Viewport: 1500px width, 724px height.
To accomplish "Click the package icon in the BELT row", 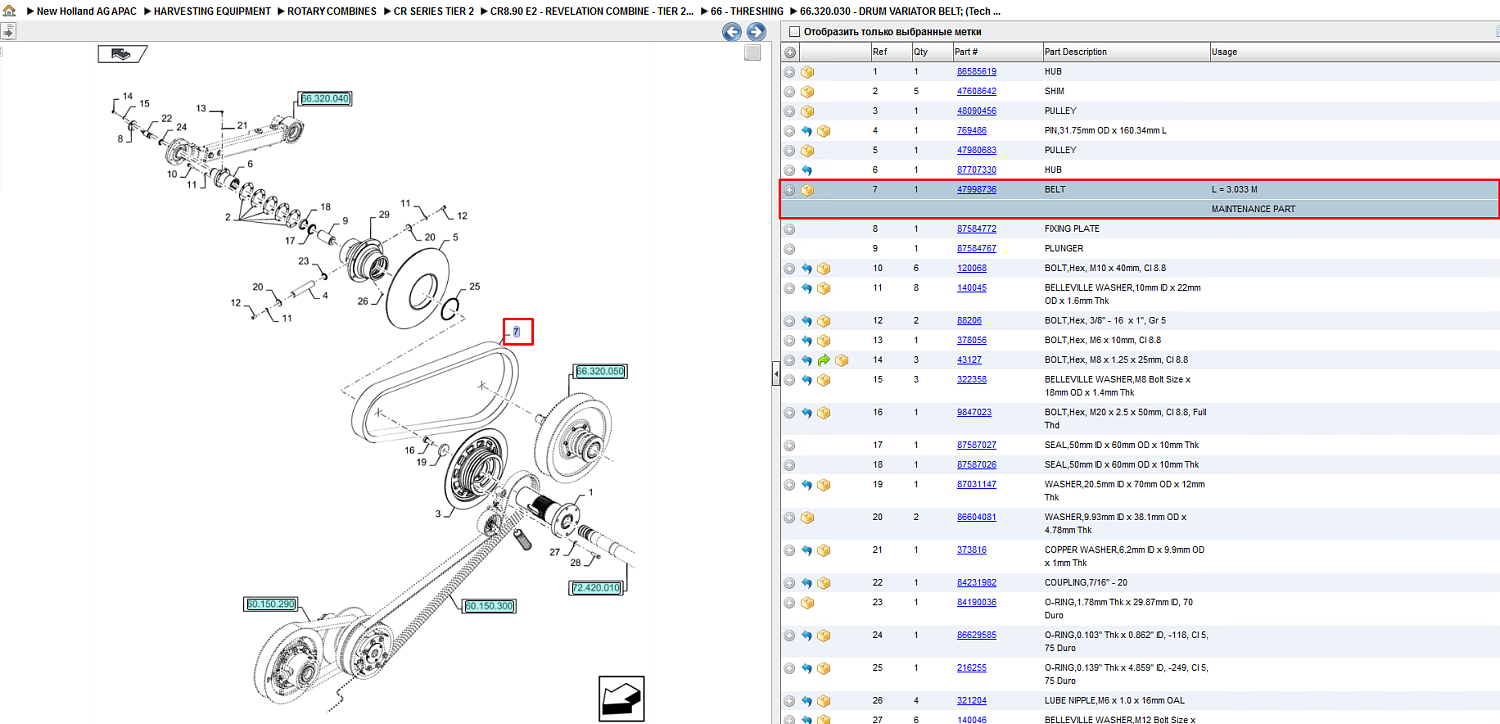I will coord(807,190).
